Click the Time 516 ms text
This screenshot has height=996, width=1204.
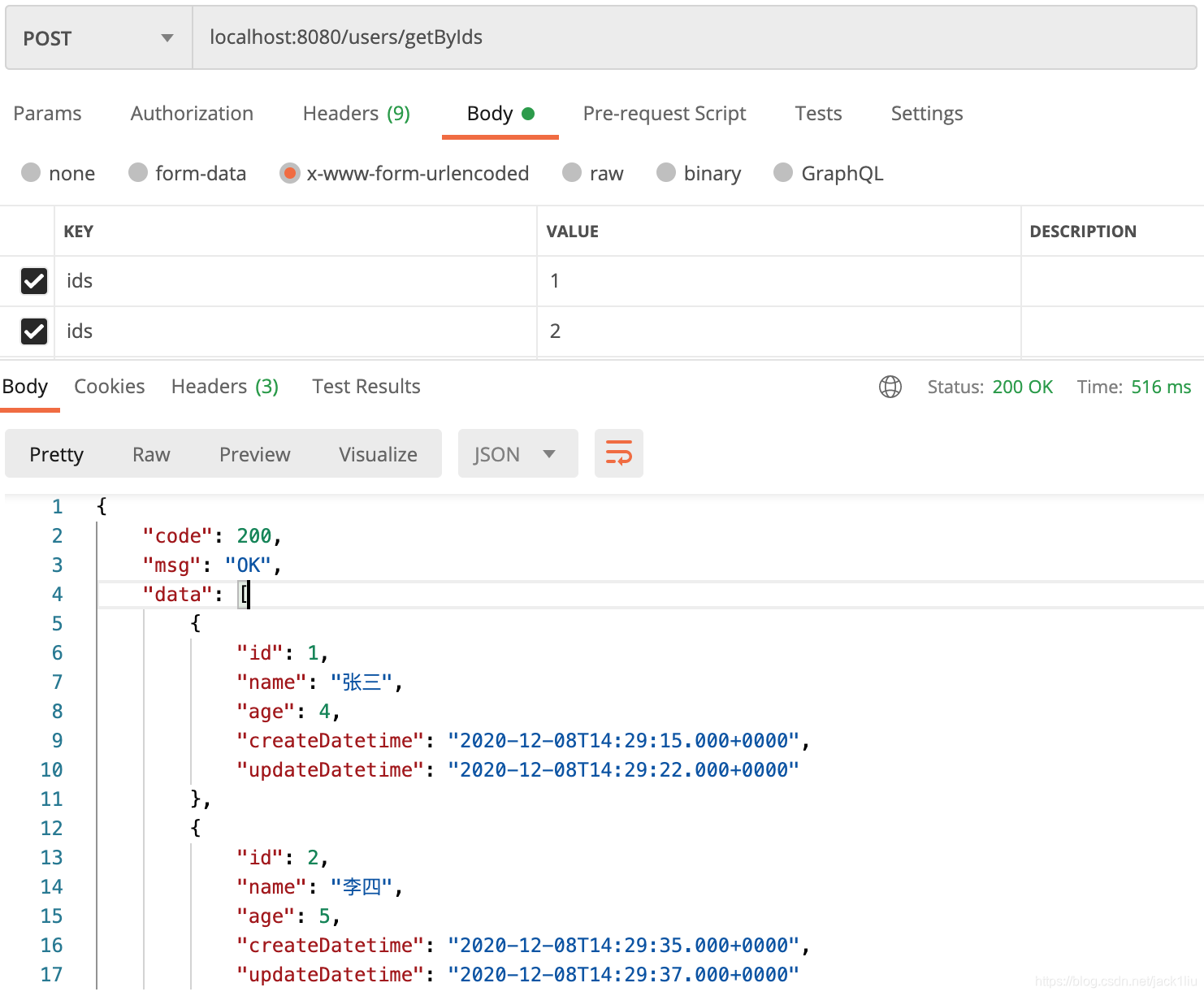(x=1134, y=387)
